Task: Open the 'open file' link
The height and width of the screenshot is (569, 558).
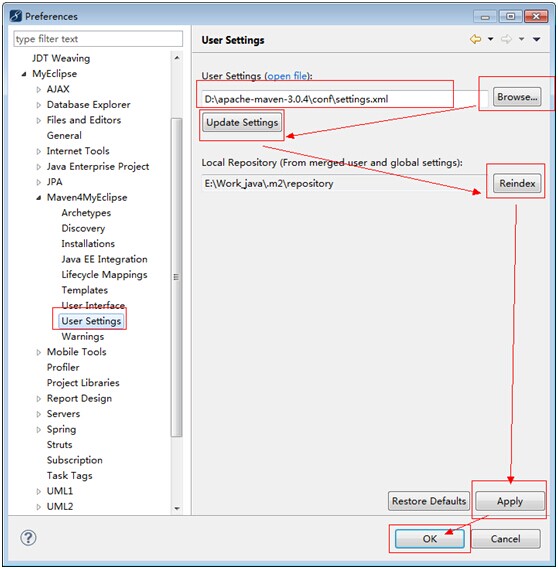Action: tap(287, 76)
